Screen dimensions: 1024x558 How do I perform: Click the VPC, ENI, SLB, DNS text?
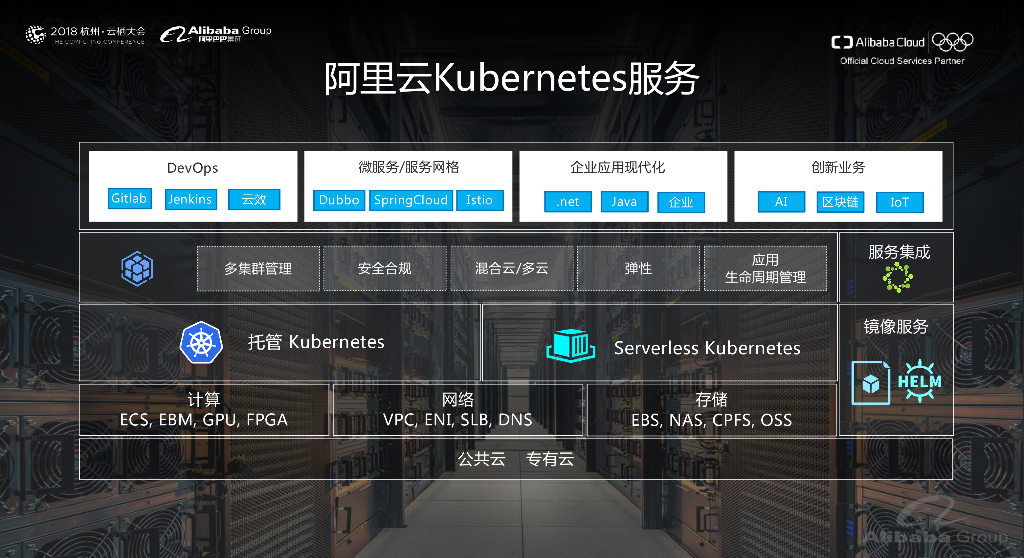coord(458,419)
